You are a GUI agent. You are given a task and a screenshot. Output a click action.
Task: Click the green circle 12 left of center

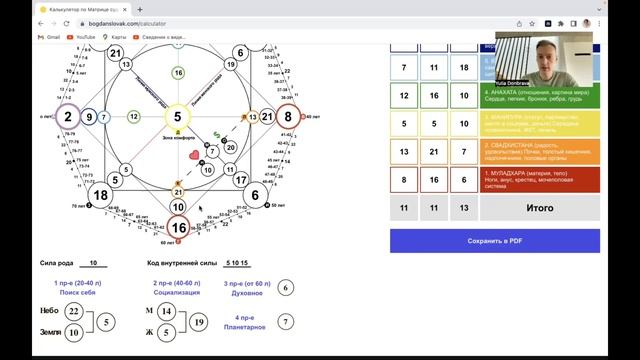tap(133, 117)
